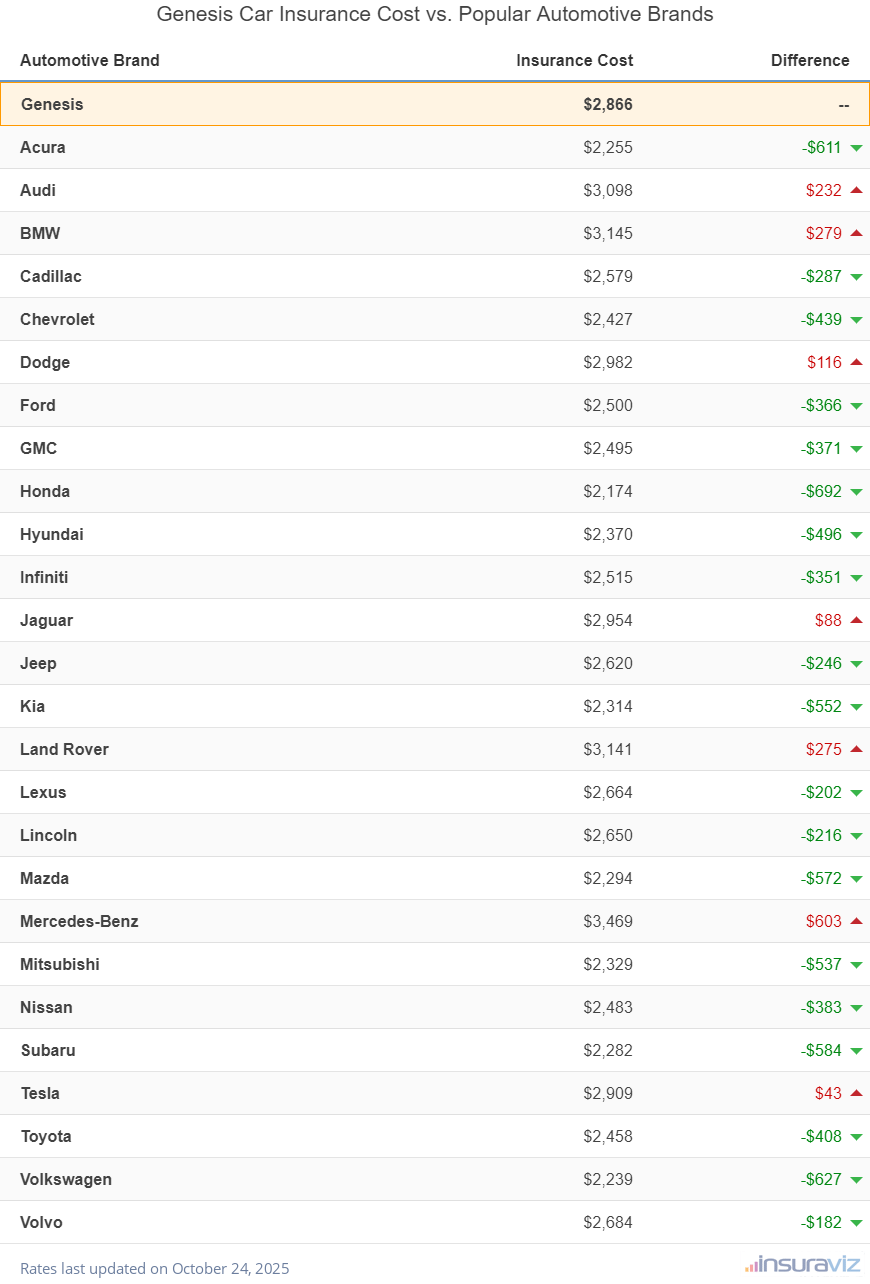The image size is (870, 1284).
Task: Click the red up arrow in Mercedes-Benz row
Action: pos(856,921)
